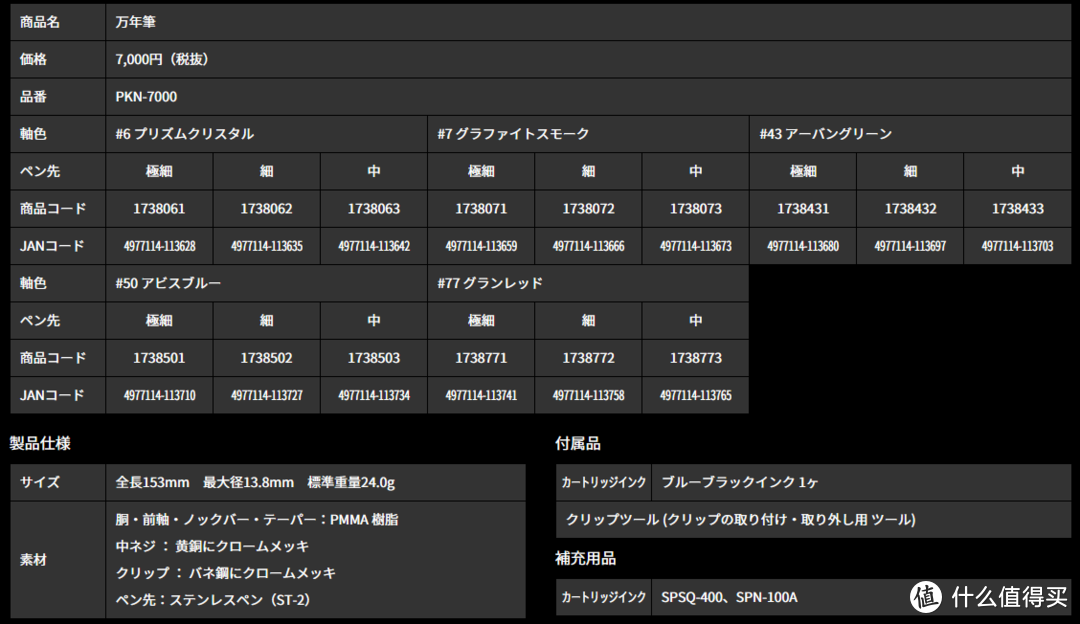This screenshot has width=1080, height=624.
Task: Click product code 1738061
Action: pyautogui.click(x=159, y=209)
